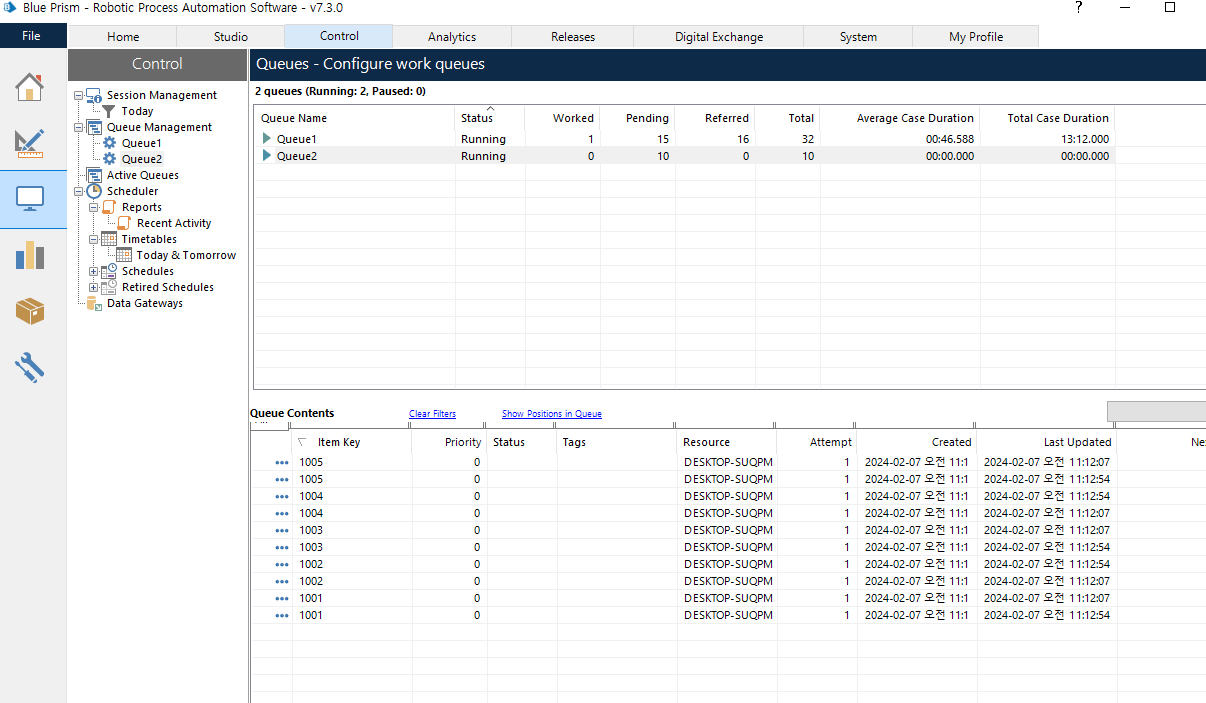Image resolution: width=1206 pixels, height=703 pixels.
Task: Click the help question mark in title bar
Action: click(1079, 7)
